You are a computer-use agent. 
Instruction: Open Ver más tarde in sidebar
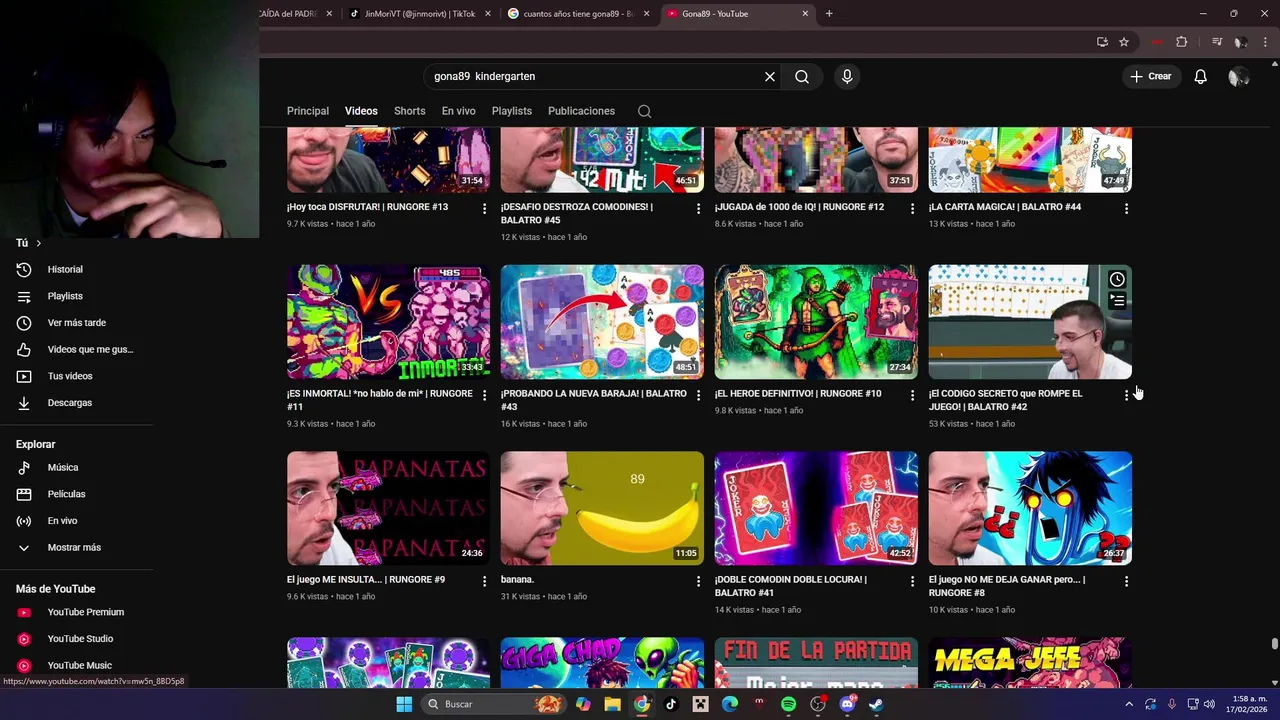click(x=78, y=322)
